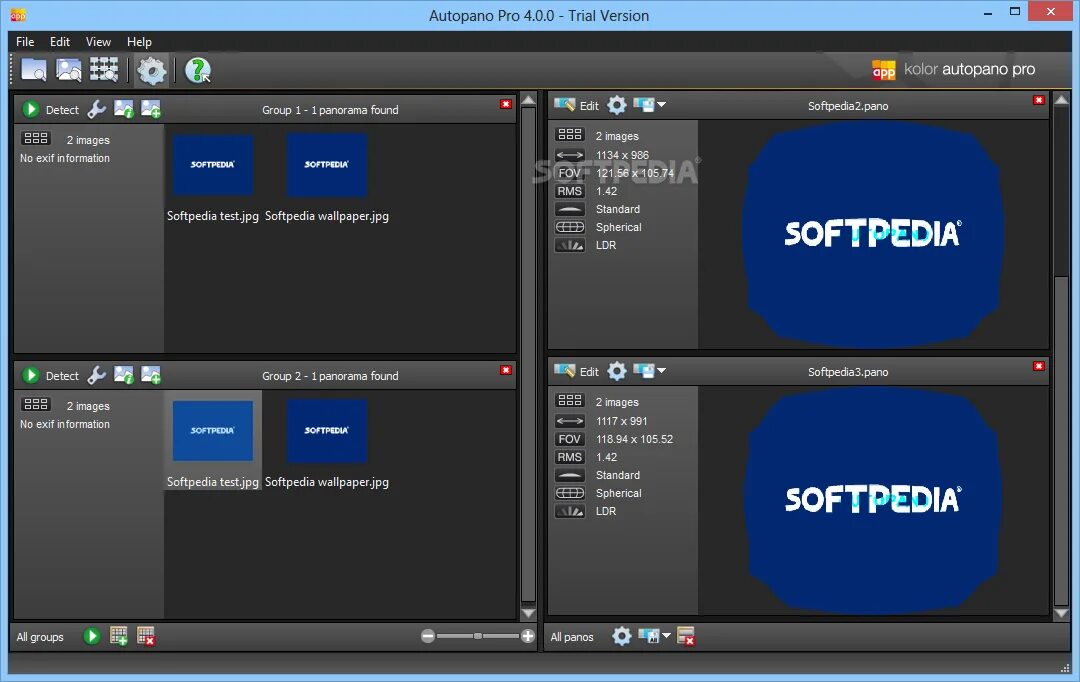Screen dimensions: 1080x682
Task: Click Edit button for Softpedia2.pano
Action: [x=577, y=105]
